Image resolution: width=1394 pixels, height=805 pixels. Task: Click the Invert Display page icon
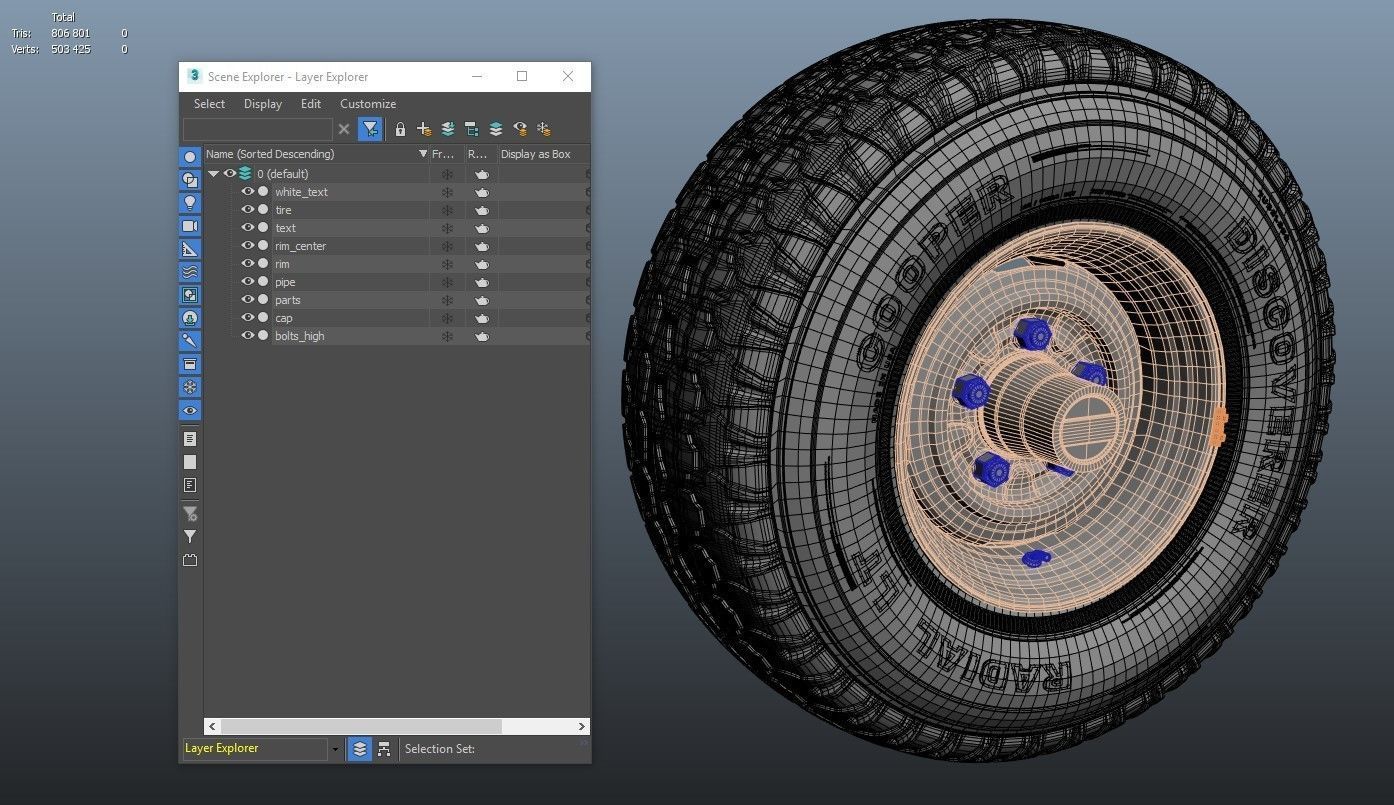[x=190, y=485]
